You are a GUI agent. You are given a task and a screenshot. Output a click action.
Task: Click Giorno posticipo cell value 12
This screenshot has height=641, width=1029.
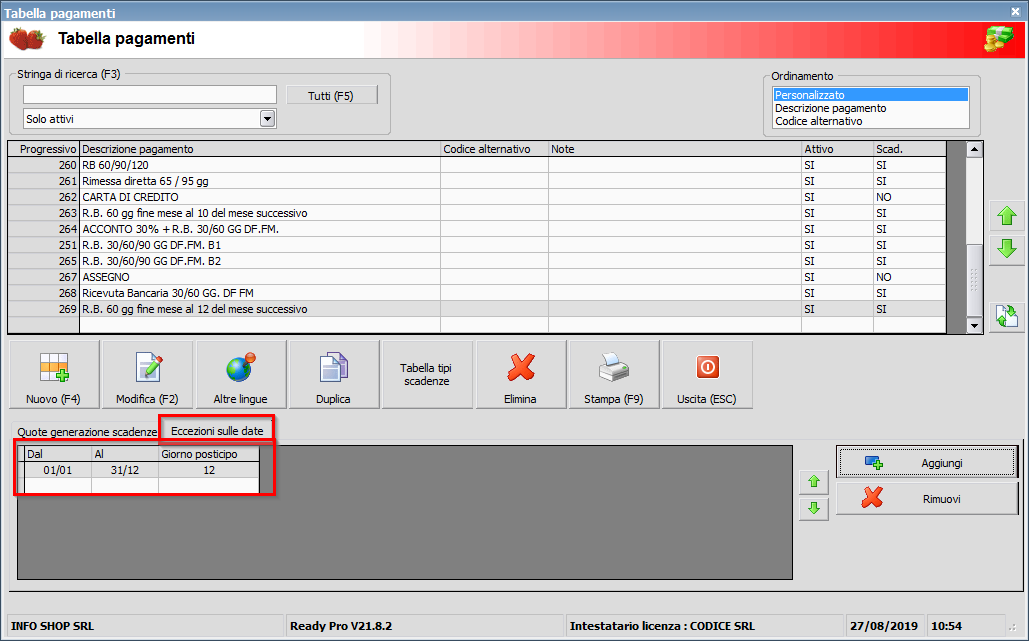pos(209,470)
